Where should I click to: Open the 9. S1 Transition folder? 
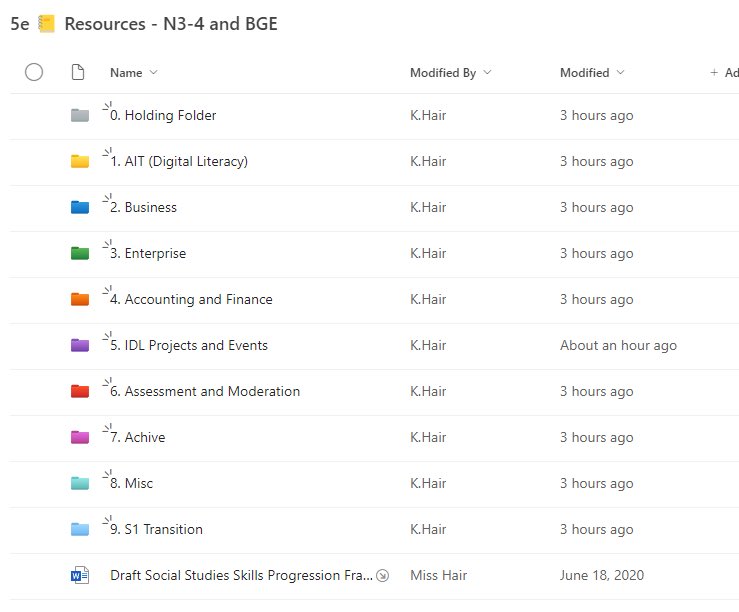[x=156, y=529]
